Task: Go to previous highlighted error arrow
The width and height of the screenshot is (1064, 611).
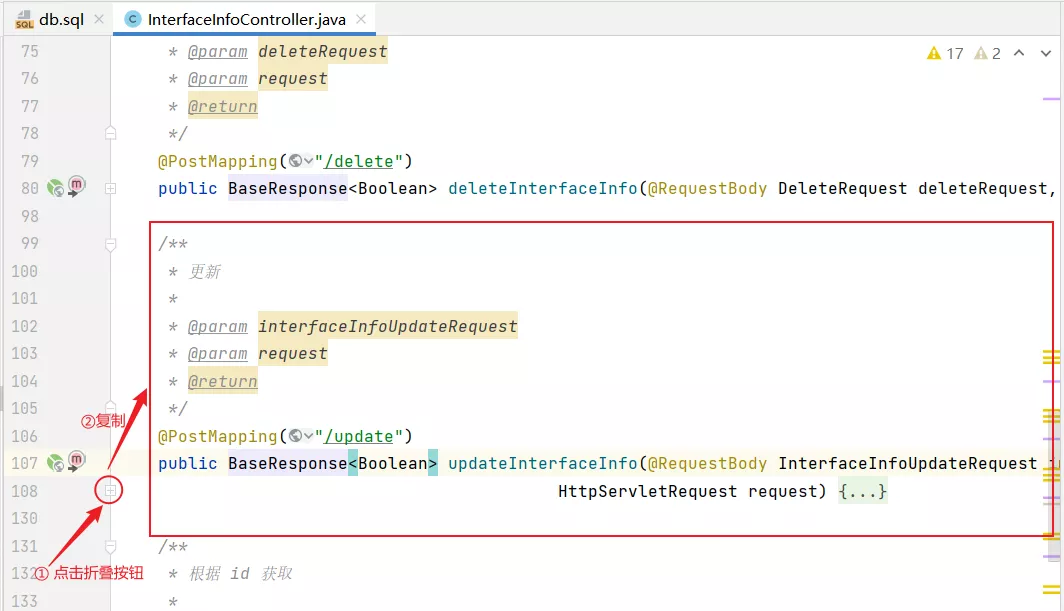Action: point(1019,53)
